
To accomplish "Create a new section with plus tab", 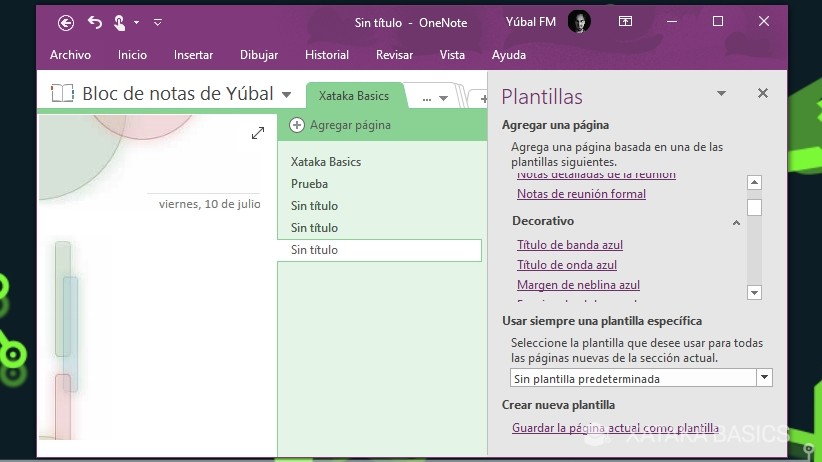I will 483,98.
